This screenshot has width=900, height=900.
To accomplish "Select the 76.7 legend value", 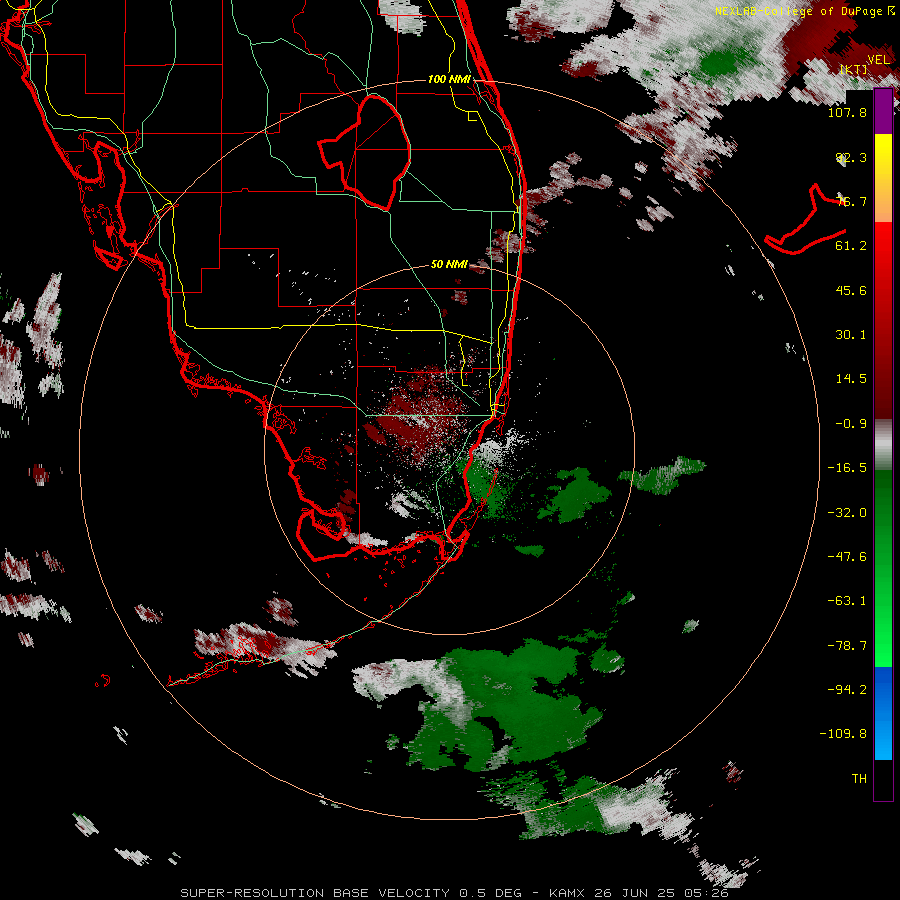I will click(851, 201).
